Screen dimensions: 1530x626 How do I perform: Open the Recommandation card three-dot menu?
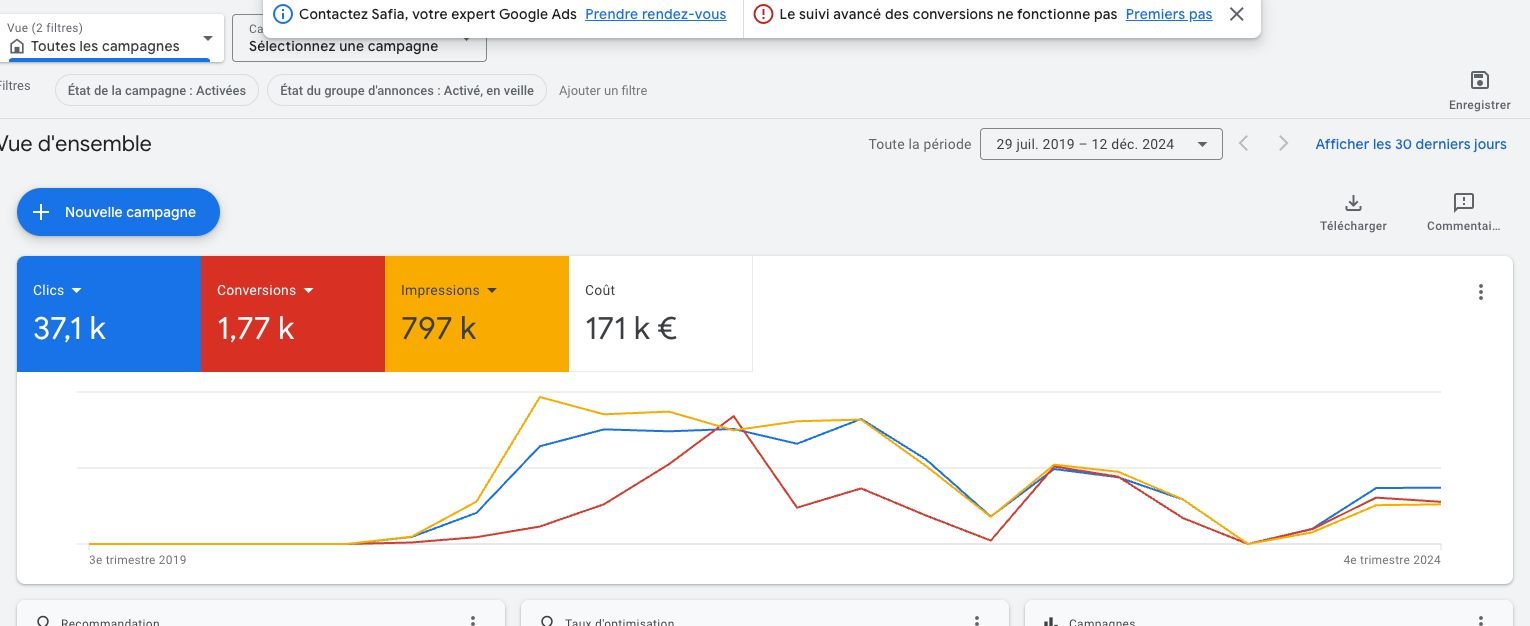pyautogui.click(x=473, y=621)
